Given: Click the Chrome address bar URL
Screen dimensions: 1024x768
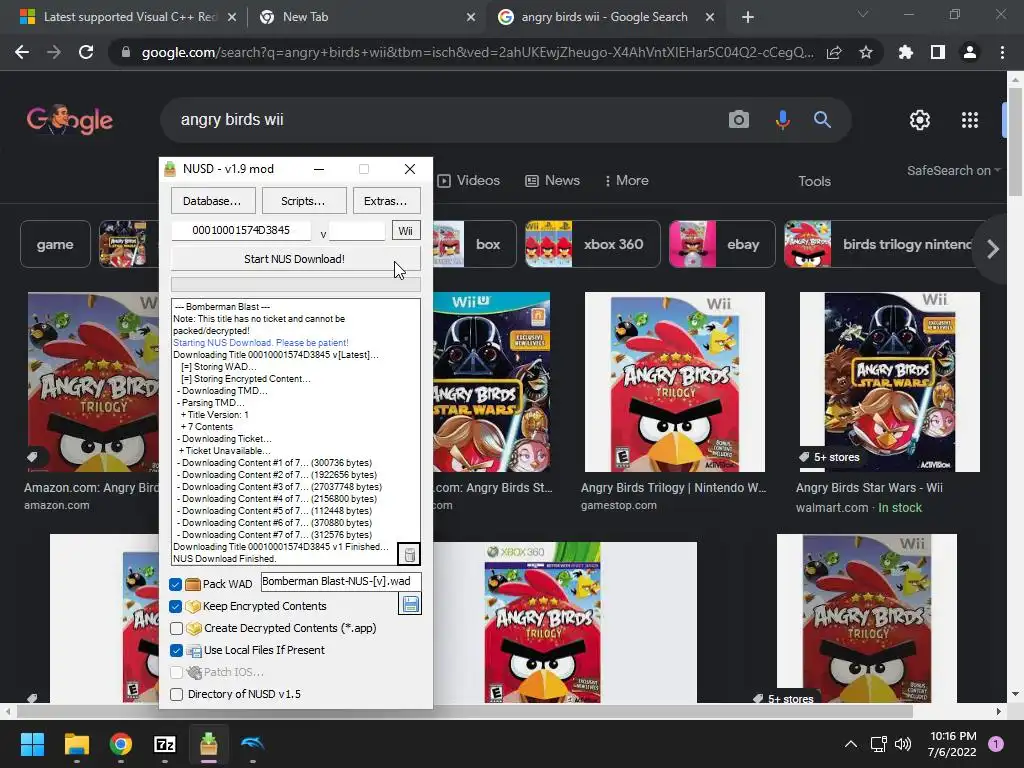Looking at the screenshot, I should (477, 52).
